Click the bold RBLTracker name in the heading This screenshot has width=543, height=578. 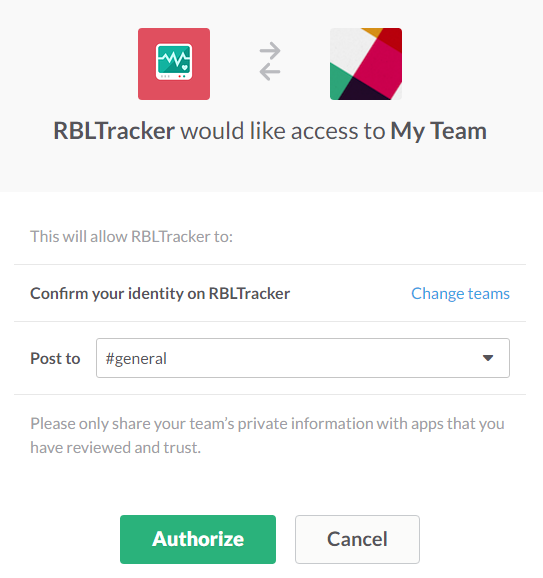(x=114, y=131)
